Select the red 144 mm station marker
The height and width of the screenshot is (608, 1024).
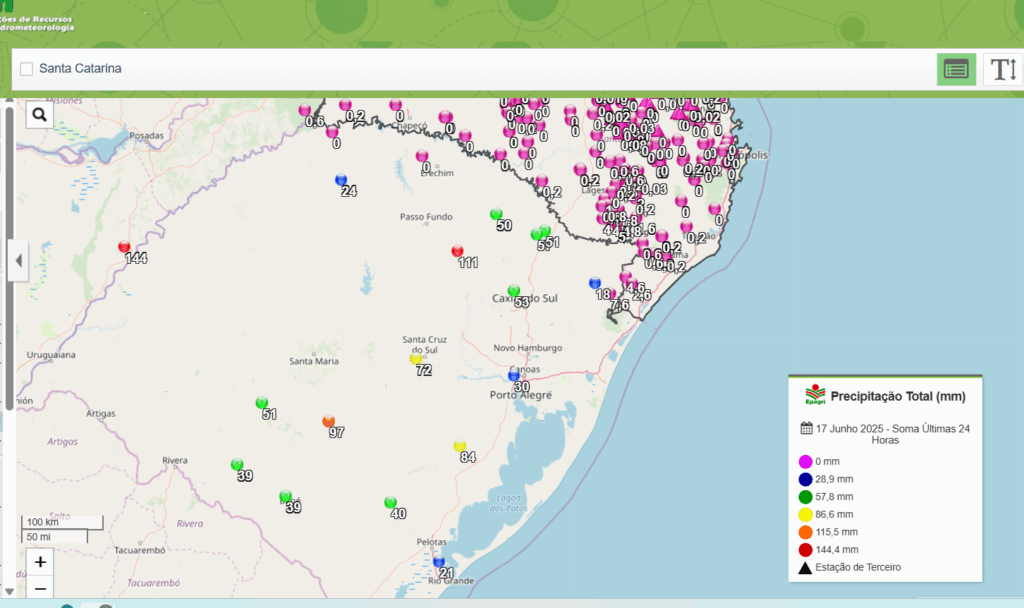[x=124, y=246]
